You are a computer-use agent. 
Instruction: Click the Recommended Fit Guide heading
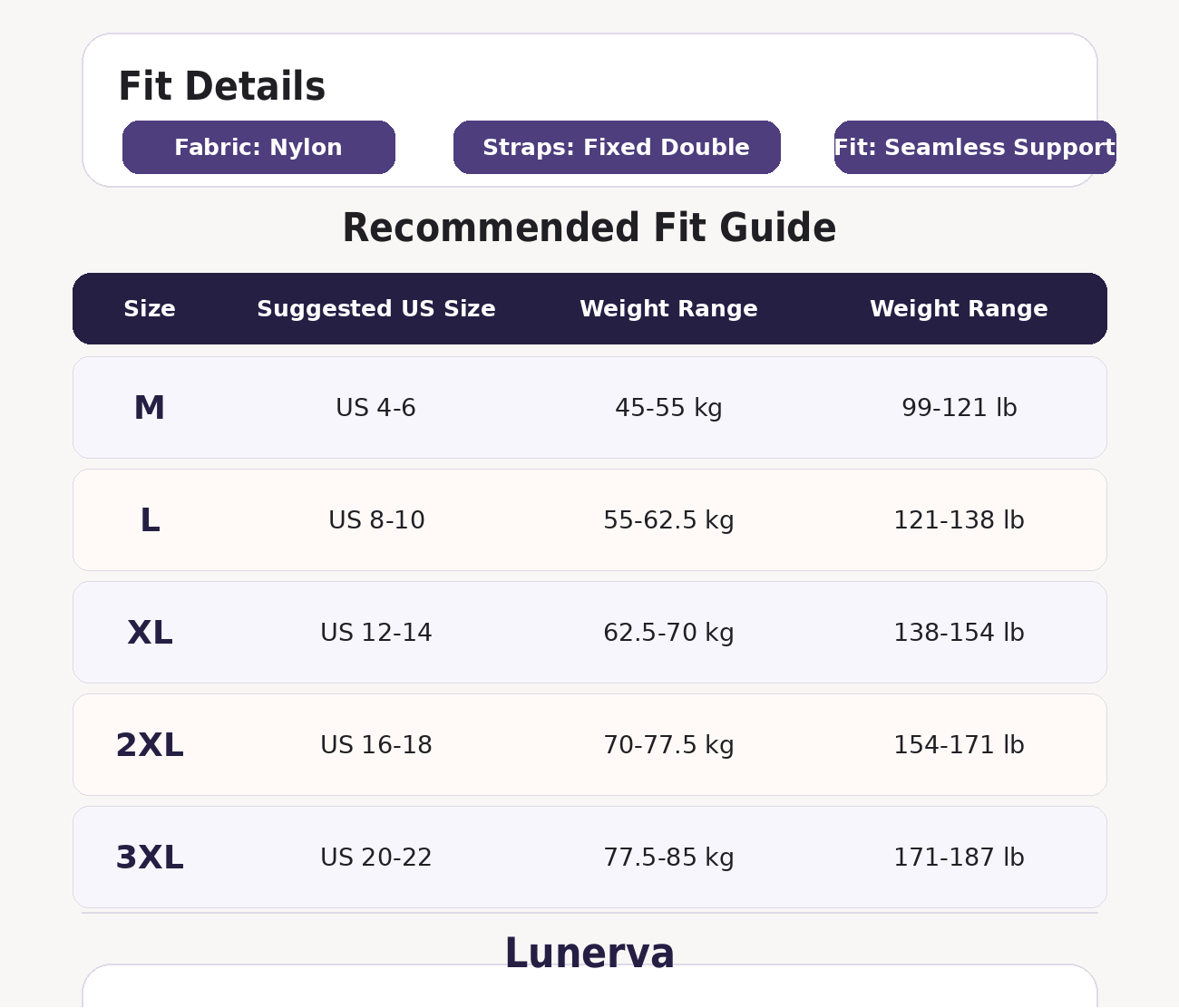pyautogui.click(x=589, y=228)
